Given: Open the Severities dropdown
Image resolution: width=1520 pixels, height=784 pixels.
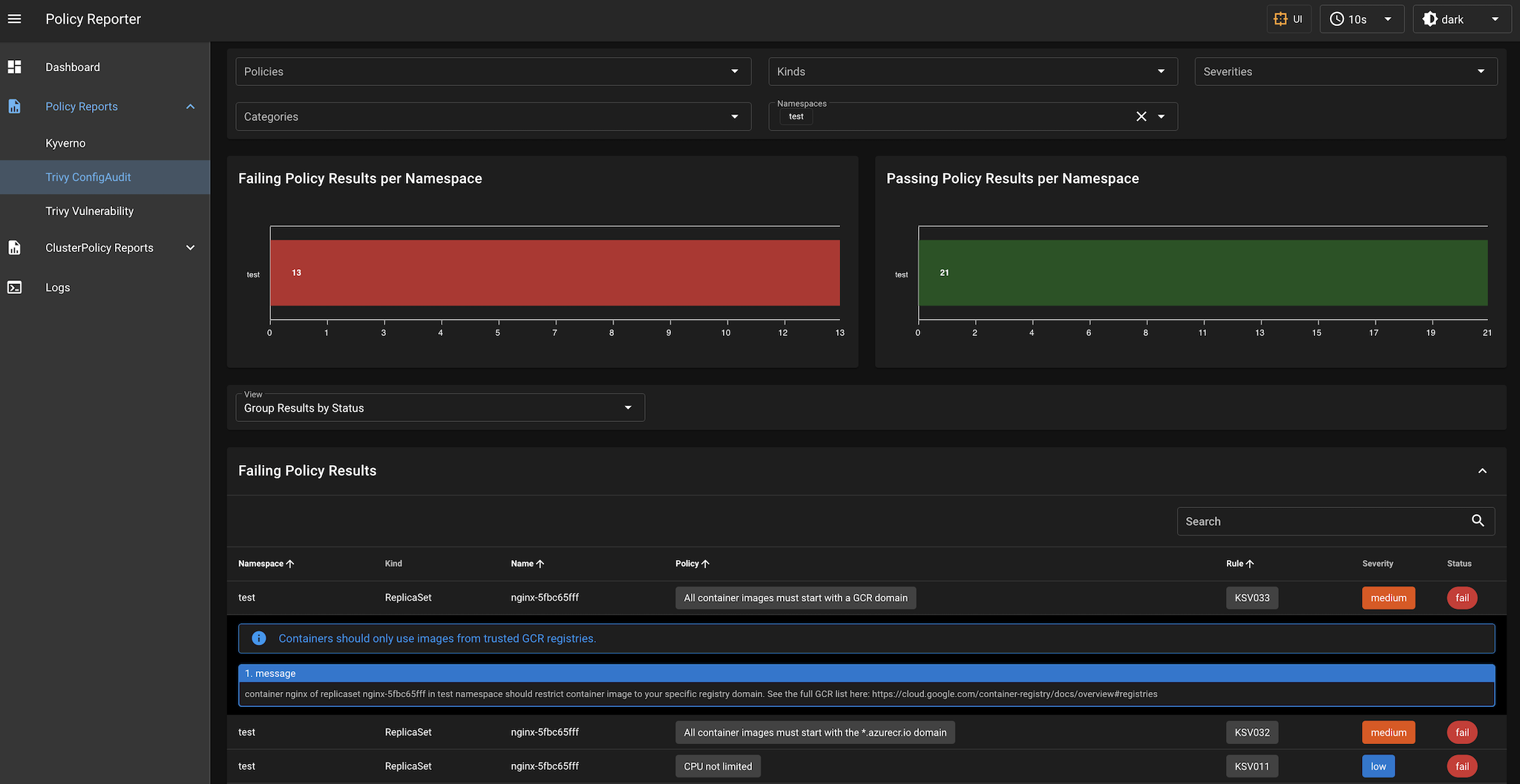Looking at the screenshot, I should [1479, 71].
